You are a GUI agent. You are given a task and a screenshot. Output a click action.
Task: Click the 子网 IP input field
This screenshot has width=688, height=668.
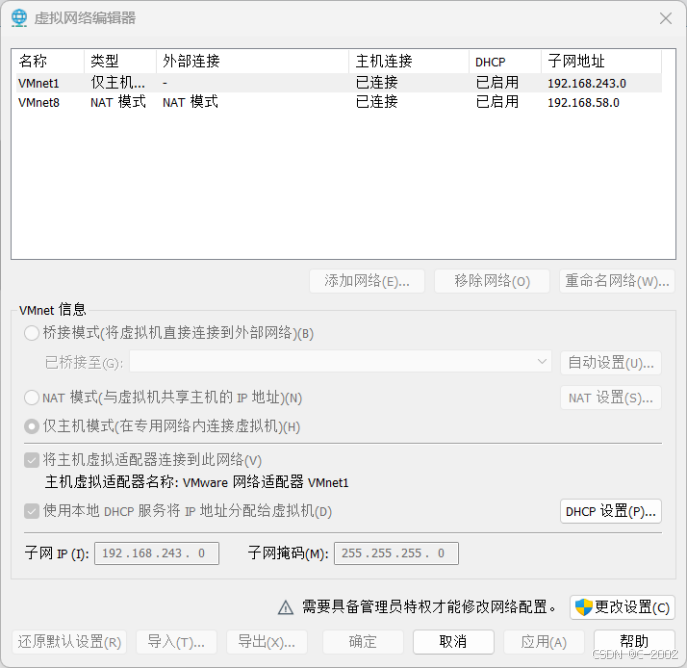[x=157, y=553]
